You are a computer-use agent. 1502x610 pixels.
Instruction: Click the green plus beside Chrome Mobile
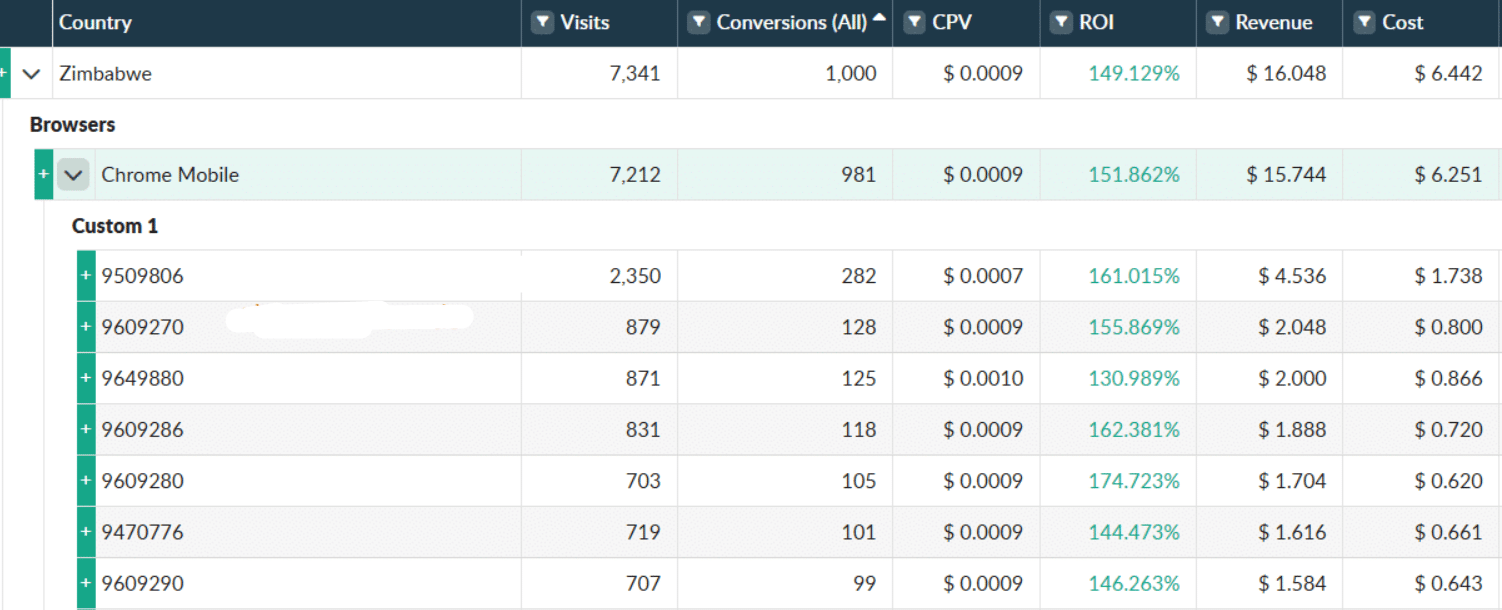pos(43,175)
